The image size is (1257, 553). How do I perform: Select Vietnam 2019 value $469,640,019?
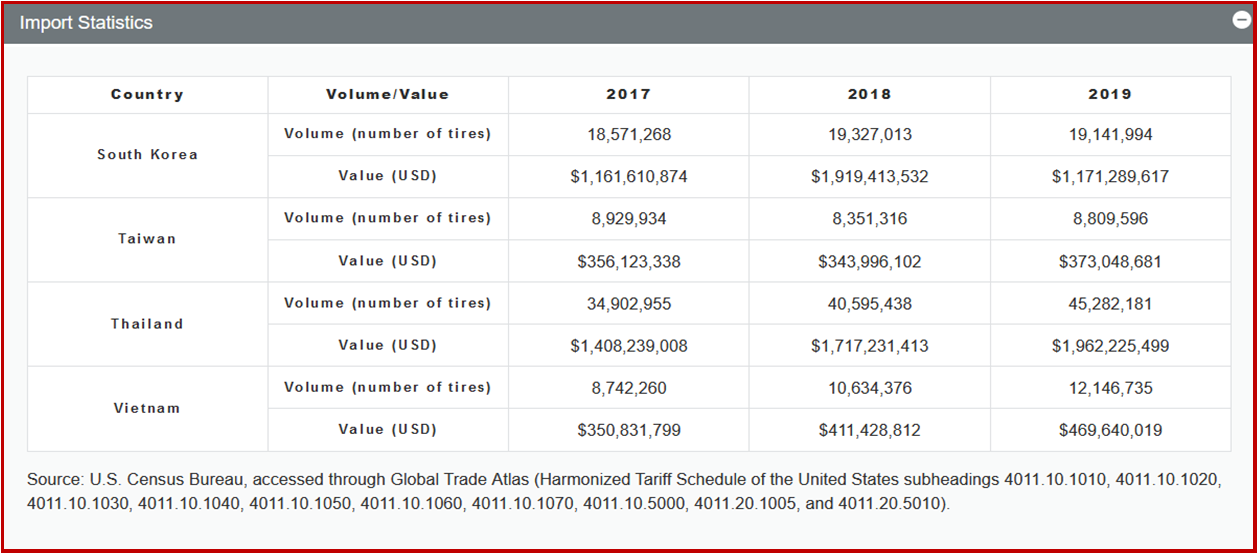[x=1110, y=431]
